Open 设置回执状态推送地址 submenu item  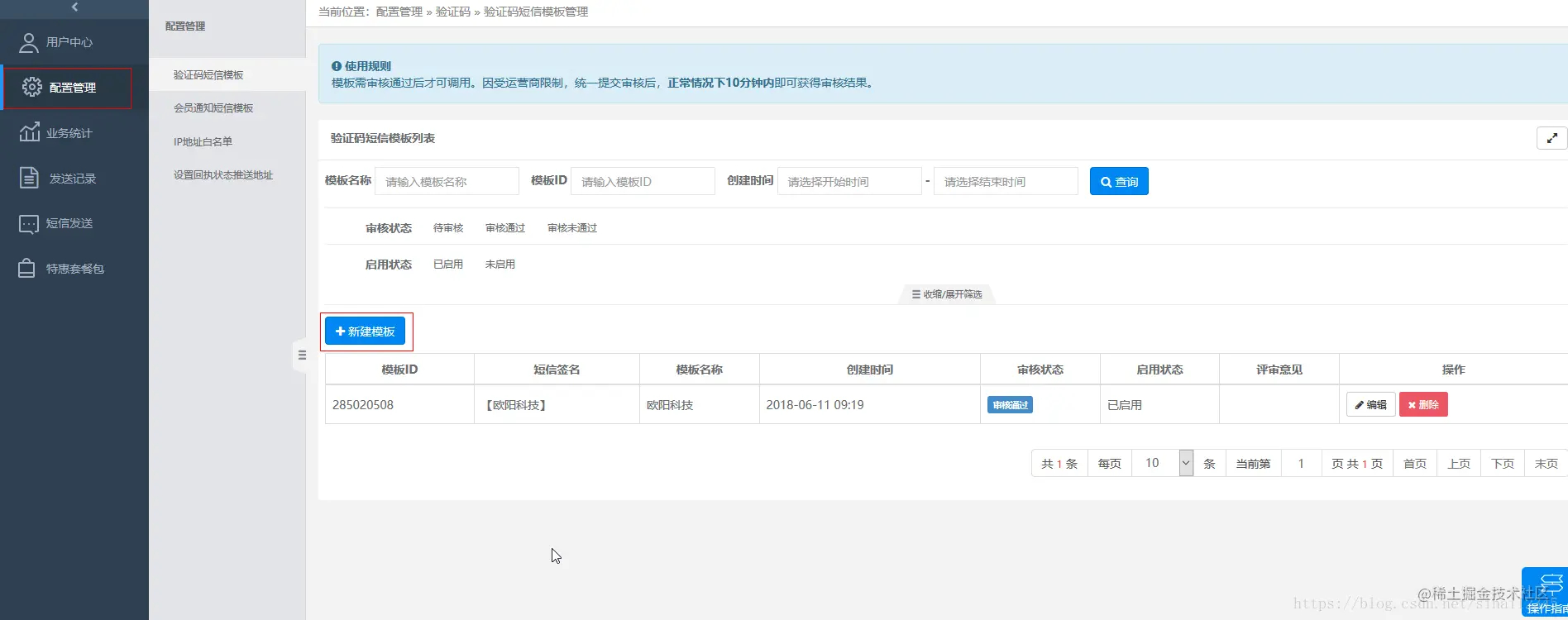click(x=223, y=175)
